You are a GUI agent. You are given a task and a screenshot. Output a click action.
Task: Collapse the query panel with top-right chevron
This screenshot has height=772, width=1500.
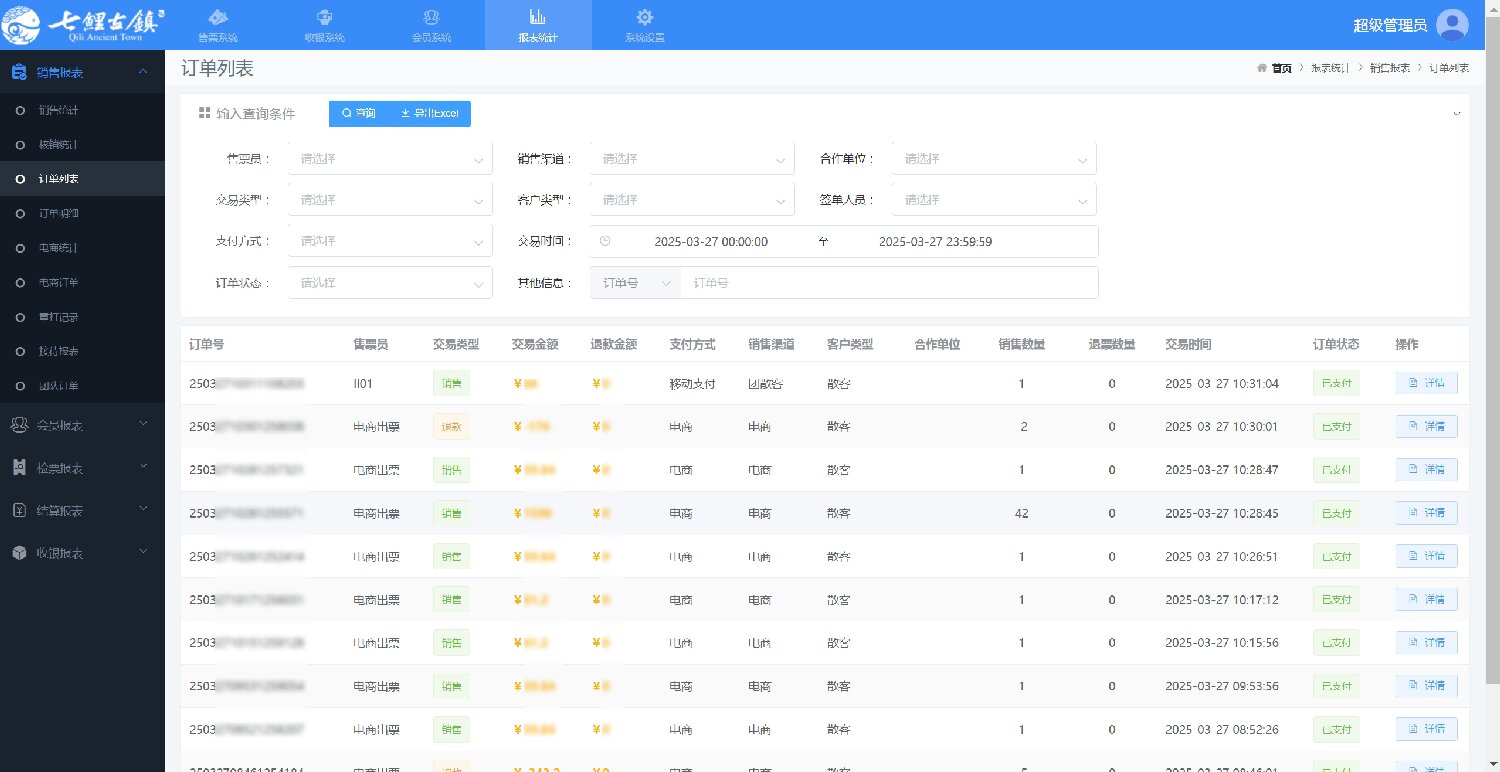point(1456,114)
